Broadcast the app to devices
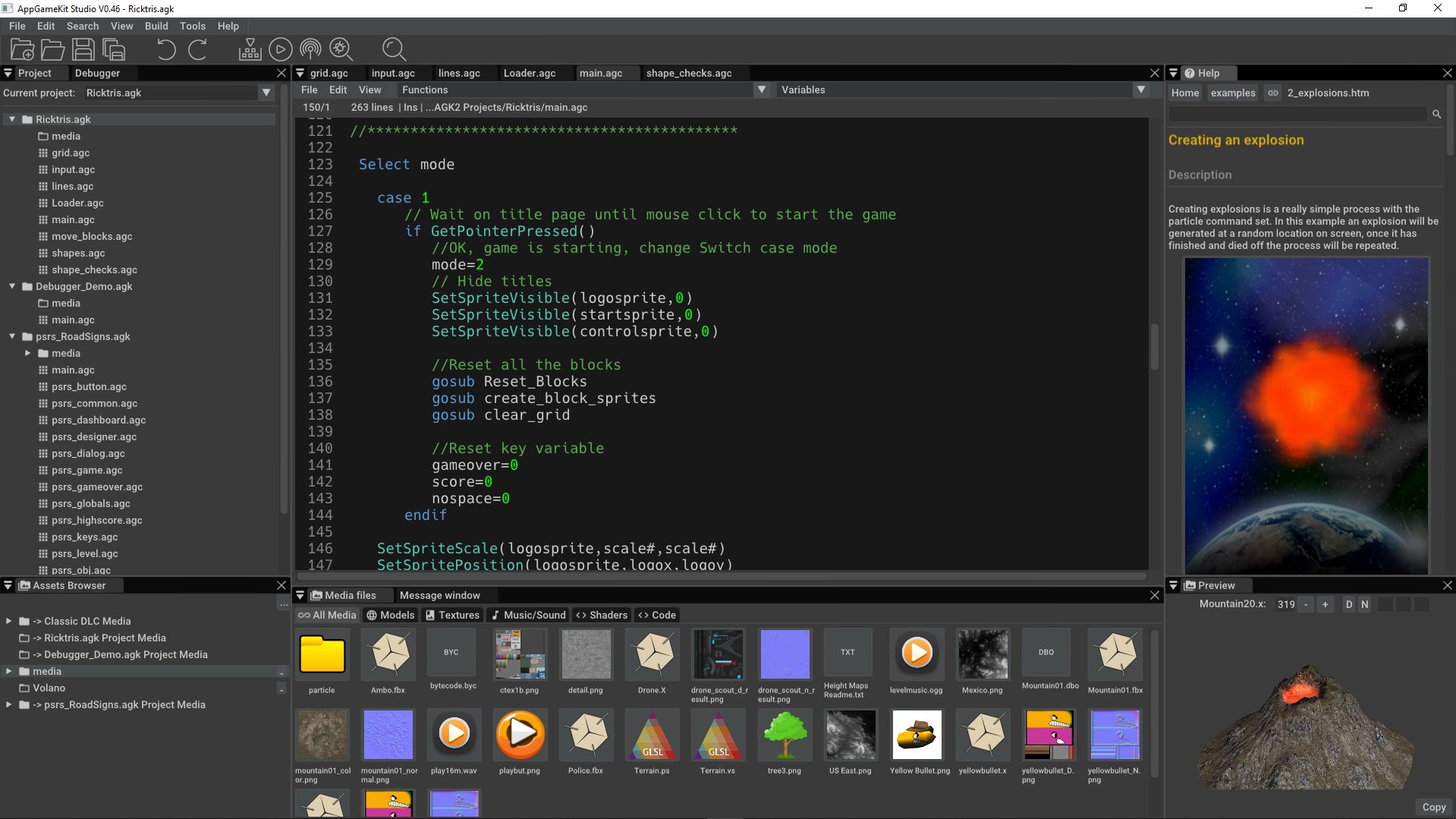The height and width of the screenshot is (819, 1456). coord(310,49)
